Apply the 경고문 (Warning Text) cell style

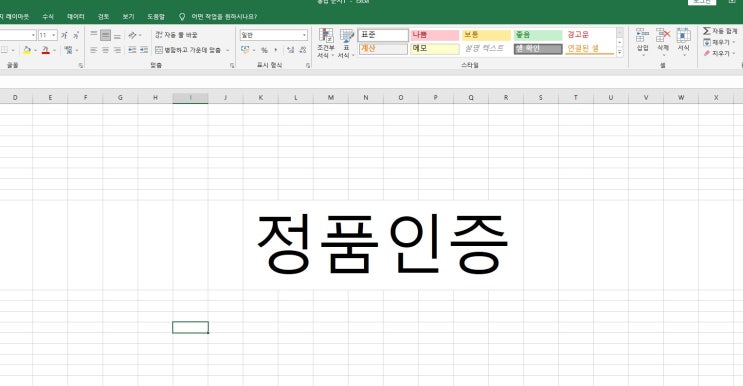click(x=589, y=35)
